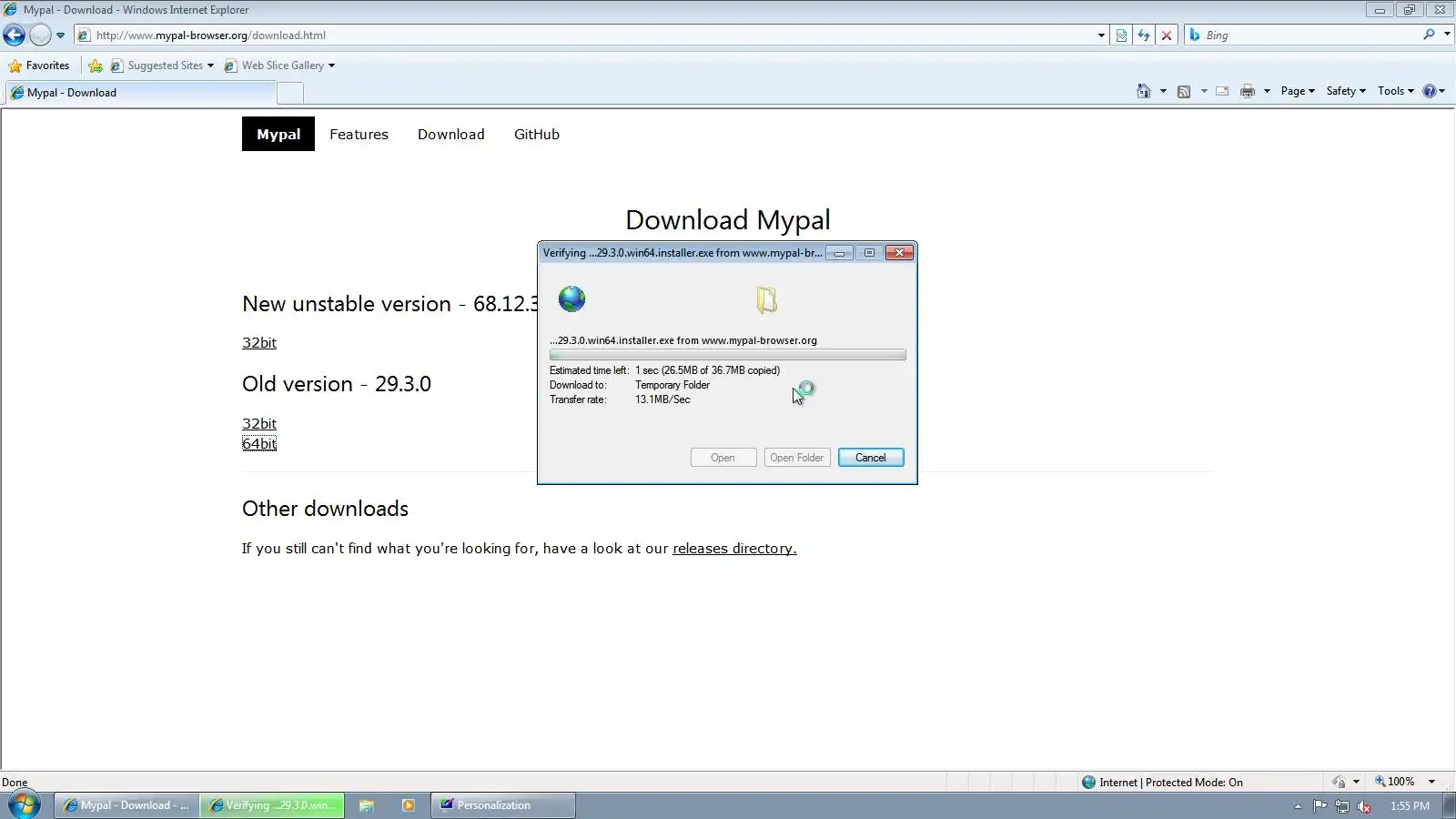1456x819 pixels.
Task: Click 32bit link under Old version 29.3.0
Action: click(x=259, y=423)
